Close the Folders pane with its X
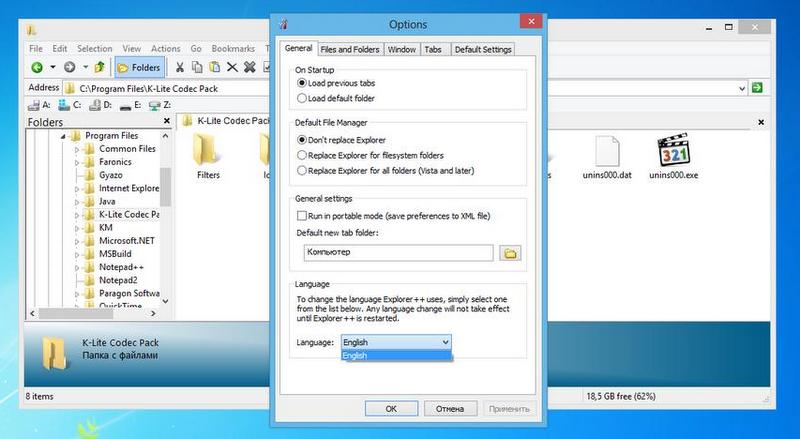 (x=166, y=121)
